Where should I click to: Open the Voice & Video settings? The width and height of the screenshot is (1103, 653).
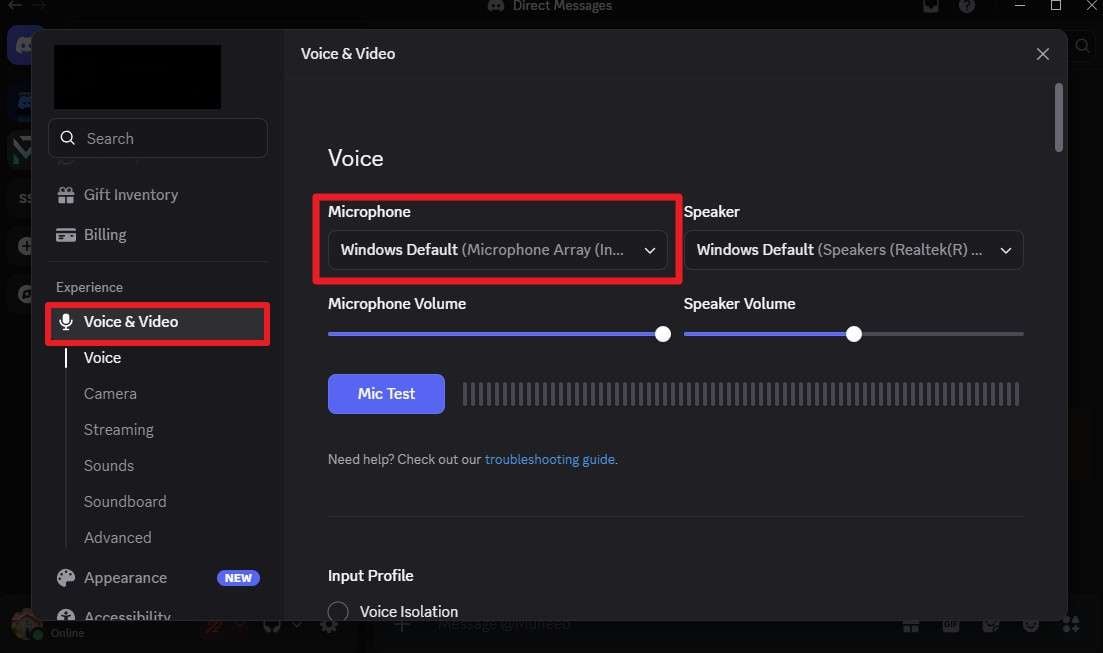pos(158,322)
